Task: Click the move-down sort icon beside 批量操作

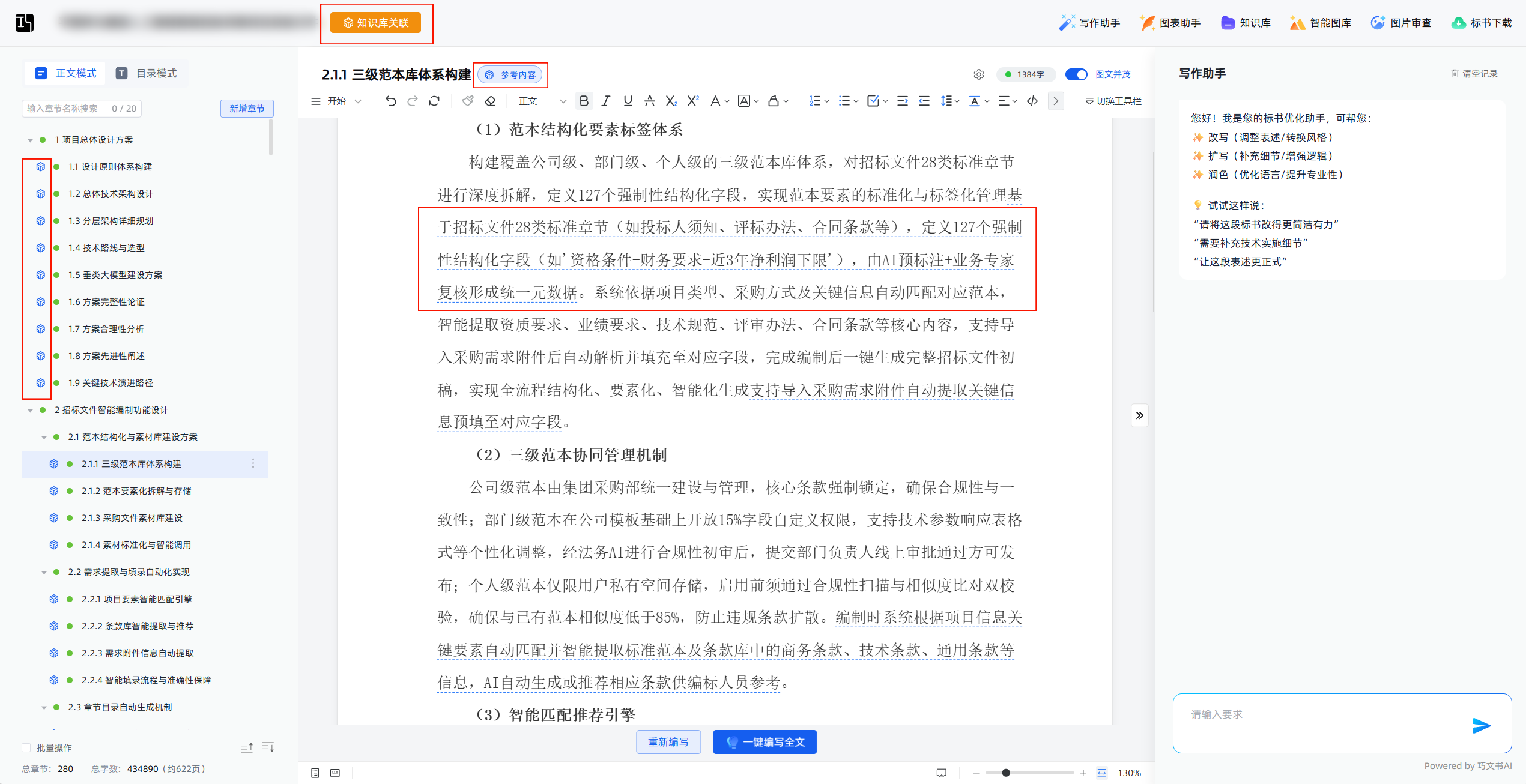Action: [x=268, y=747]
